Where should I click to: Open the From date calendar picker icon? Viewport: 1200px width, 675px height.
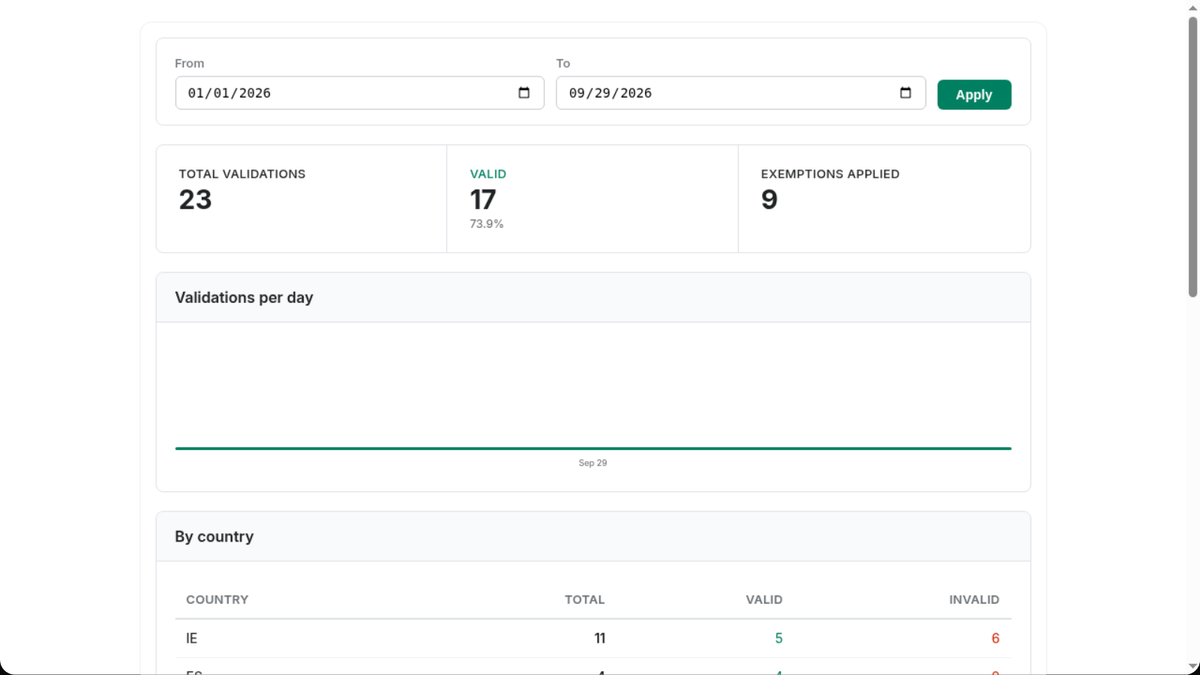(524, 93)
